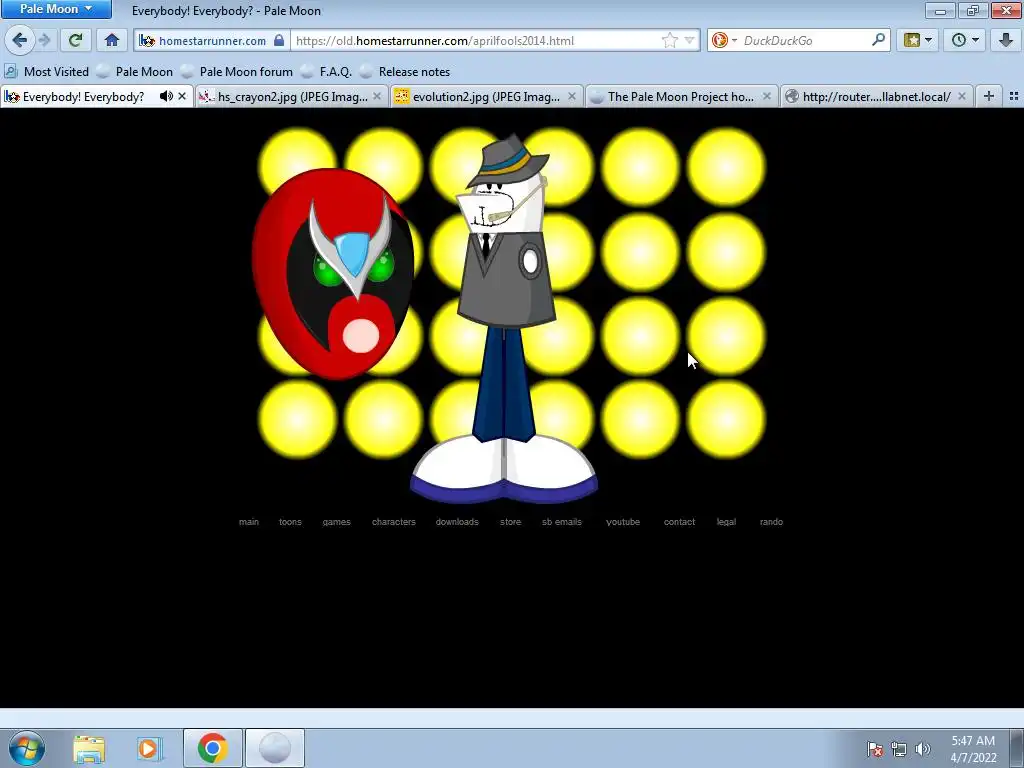Open Most Visited bookmarks folder

coord(46,72)
